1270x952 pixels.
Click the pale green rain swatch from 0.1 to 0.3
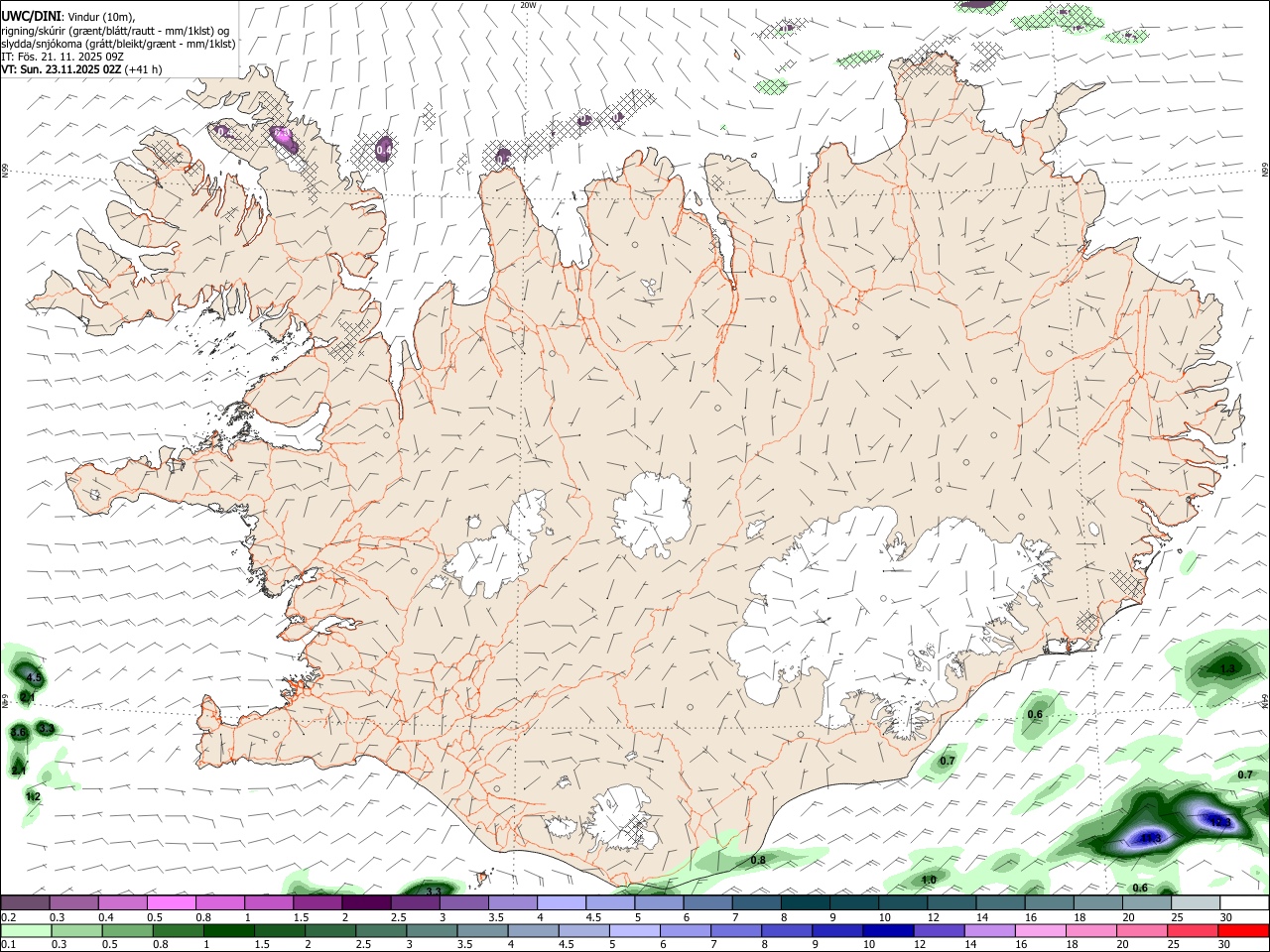click(x=26, y=931)
